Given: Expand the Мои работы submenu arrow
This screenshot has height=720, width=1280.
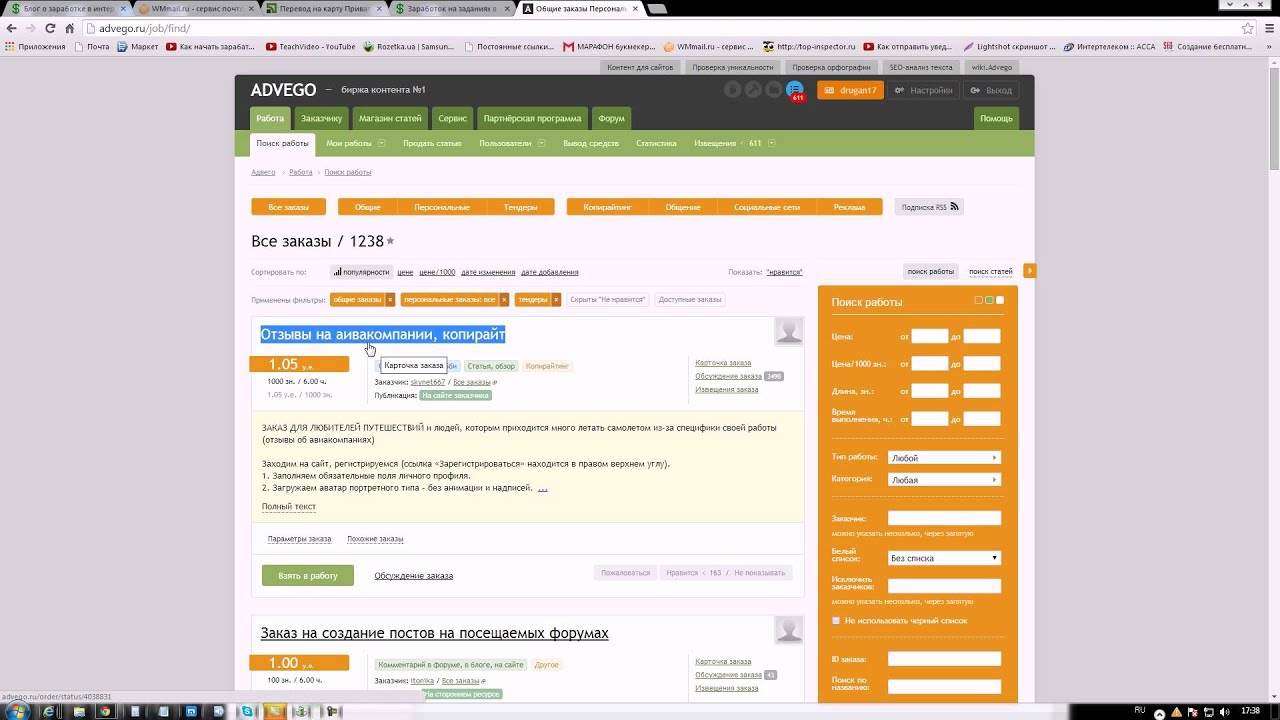Looking at the screenshot, I should [381, 143].
